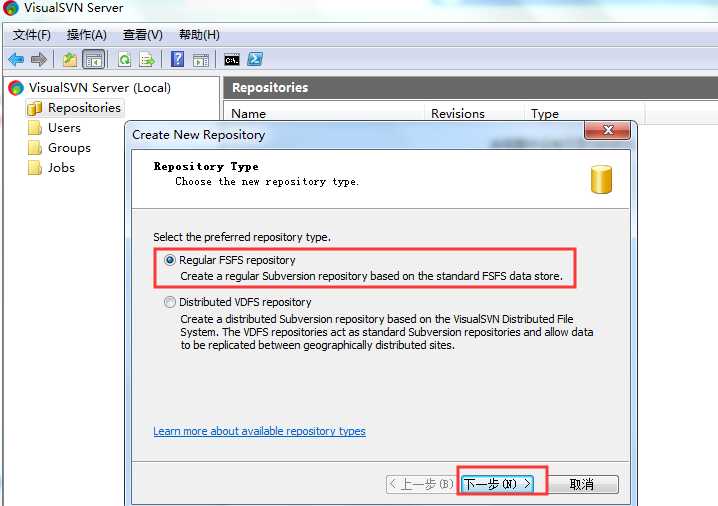The width and height of the screenshot is (718, 506).
Task: Click the Export list toolbar icon
Action: 147,60
